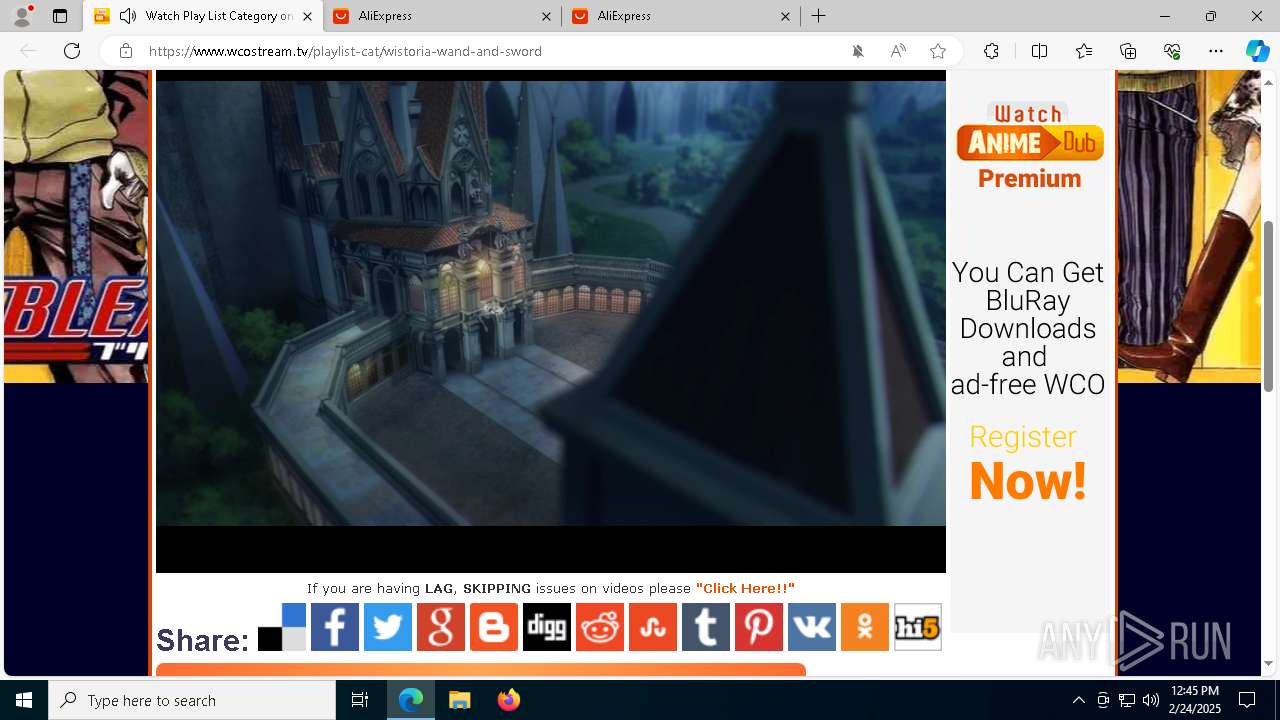This screenshot has width=1280, height=720.
Task: View site information lock icon
Action: [x=125, y=51]
